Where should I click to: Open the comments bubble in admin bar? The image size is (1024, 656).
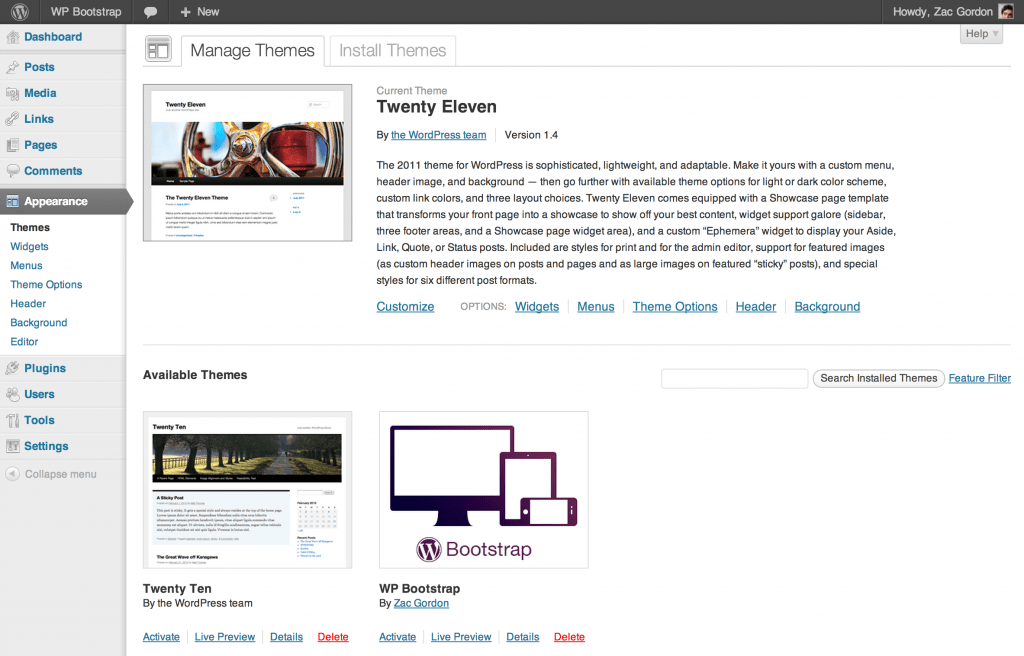[151, 11]
